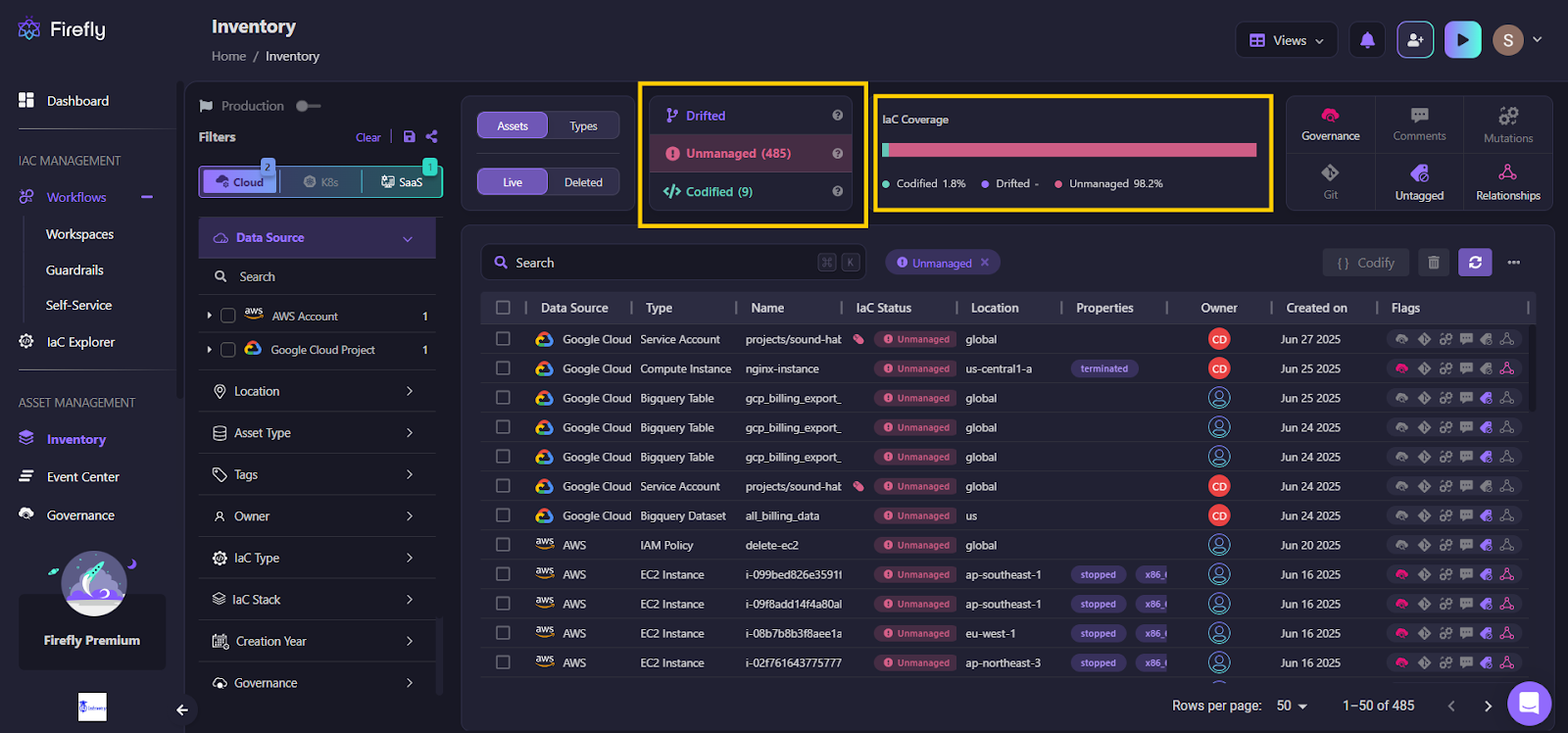Check the delete-ec2 row checkbox

pyautogui.click(x=503, y=545)
